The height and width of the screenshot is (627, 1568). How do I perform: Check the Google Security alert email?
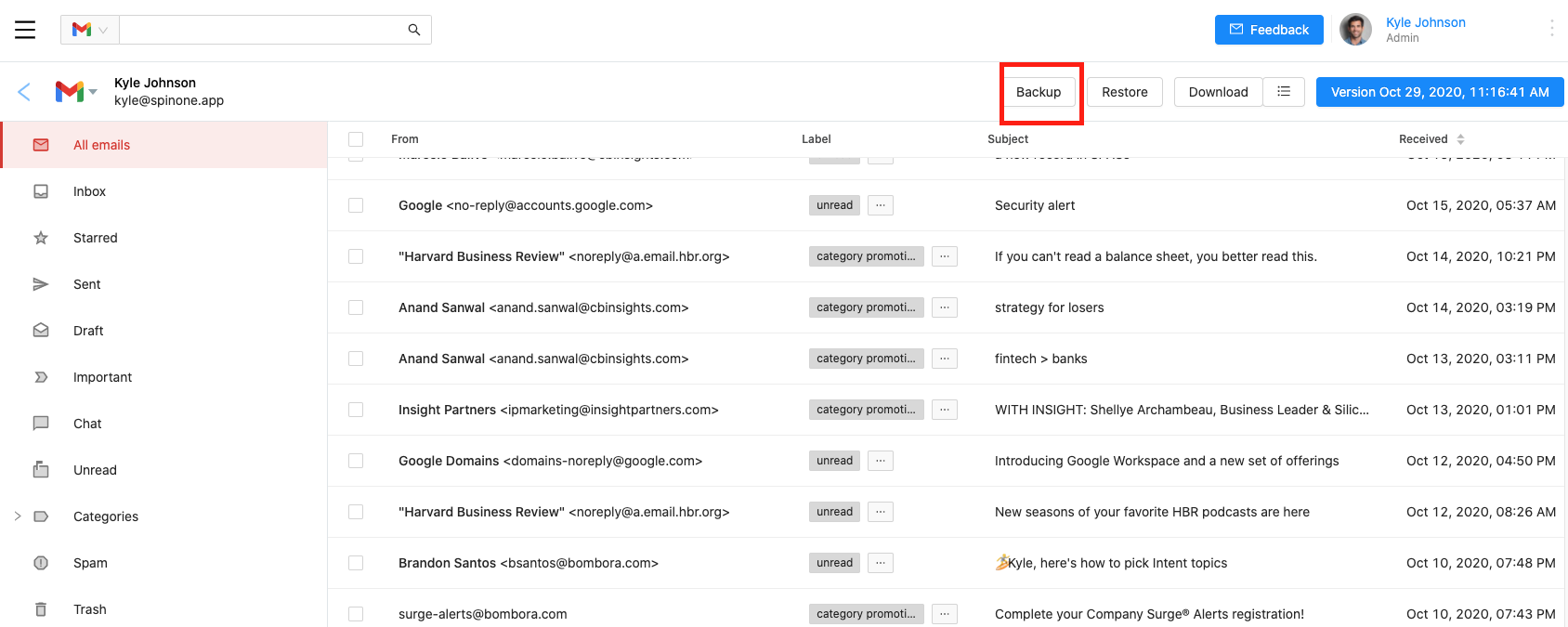(356, 205)
